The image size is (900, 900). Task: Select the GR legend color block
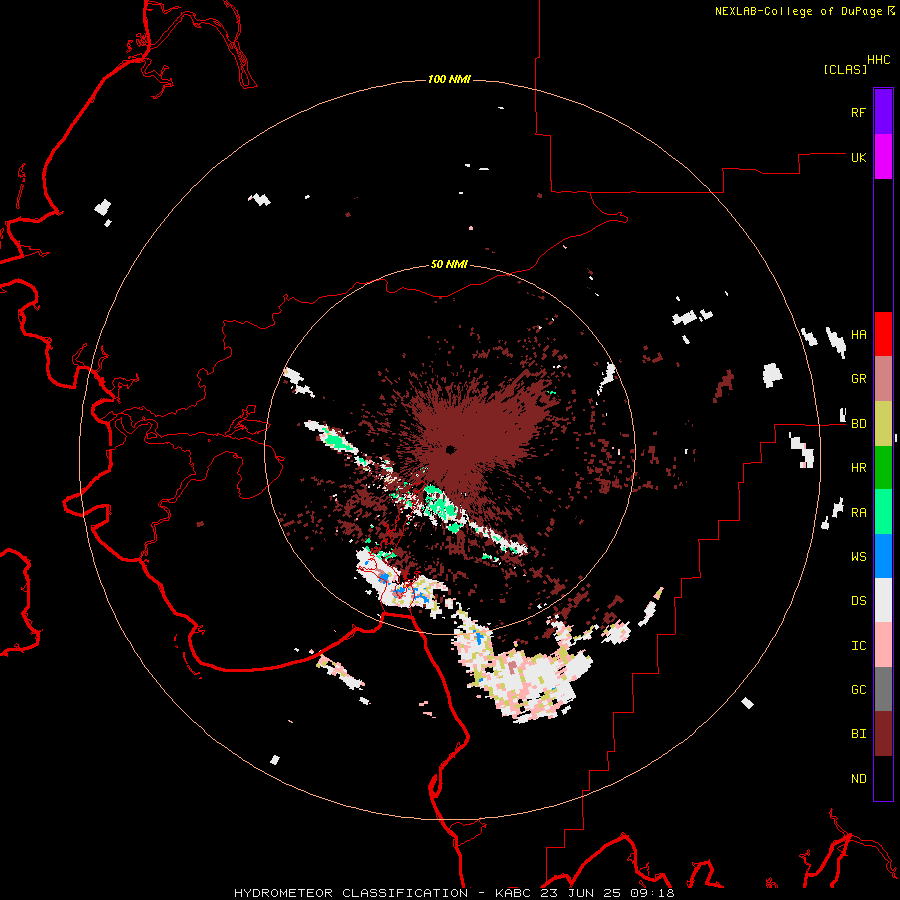coord(883,379)
